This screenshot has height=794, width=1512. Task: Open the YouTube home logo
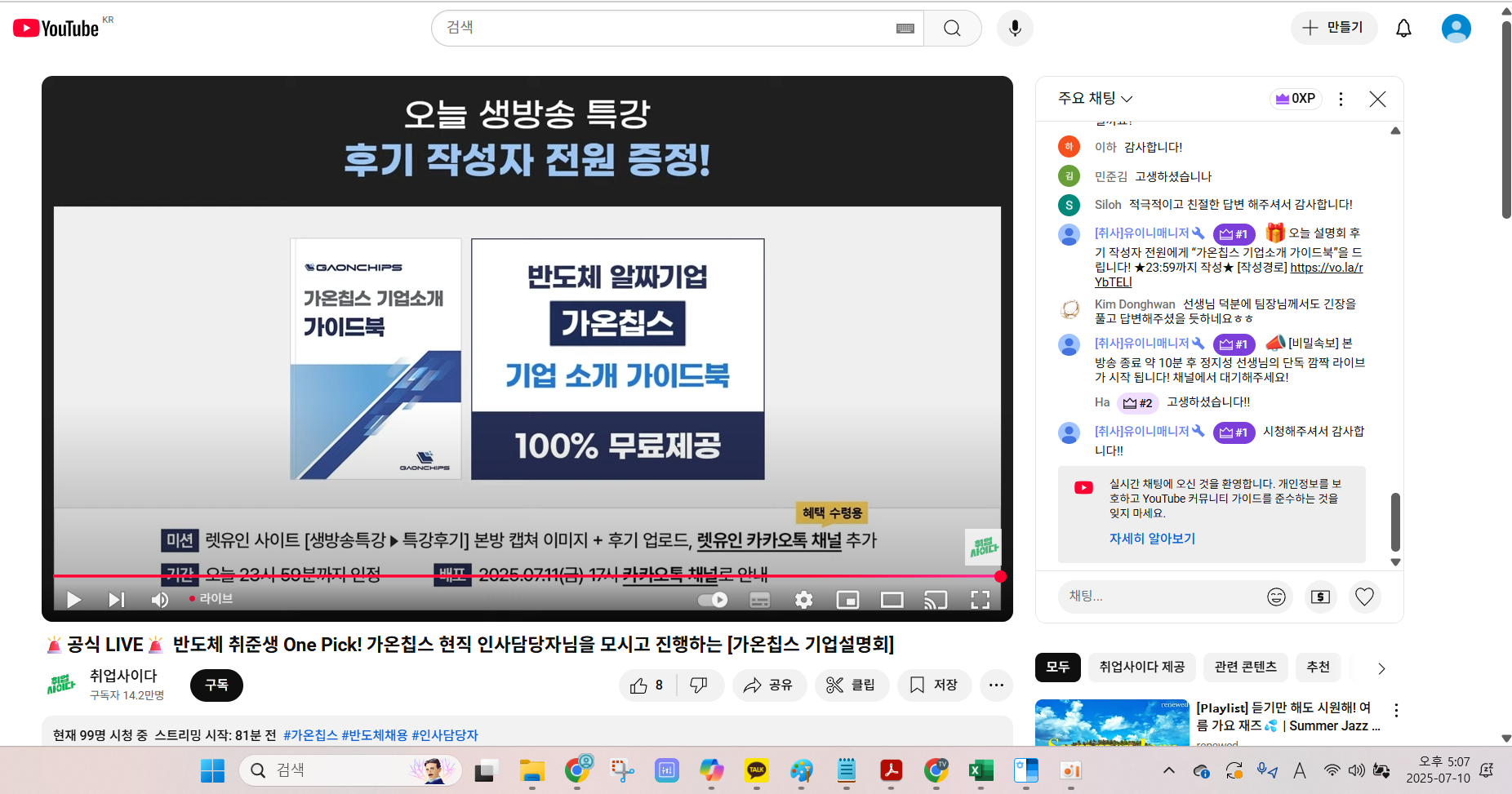(56, 29)
